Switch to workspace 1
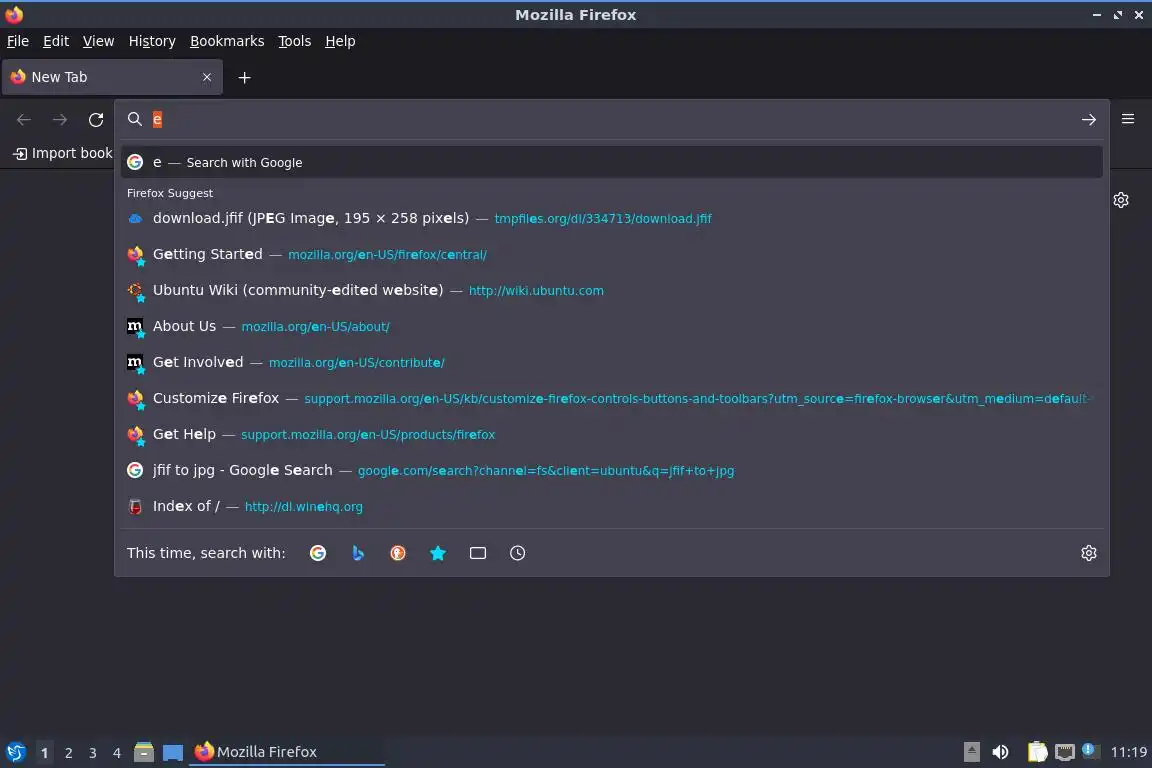Viewport: 1152px width, 768px height. 44,753
